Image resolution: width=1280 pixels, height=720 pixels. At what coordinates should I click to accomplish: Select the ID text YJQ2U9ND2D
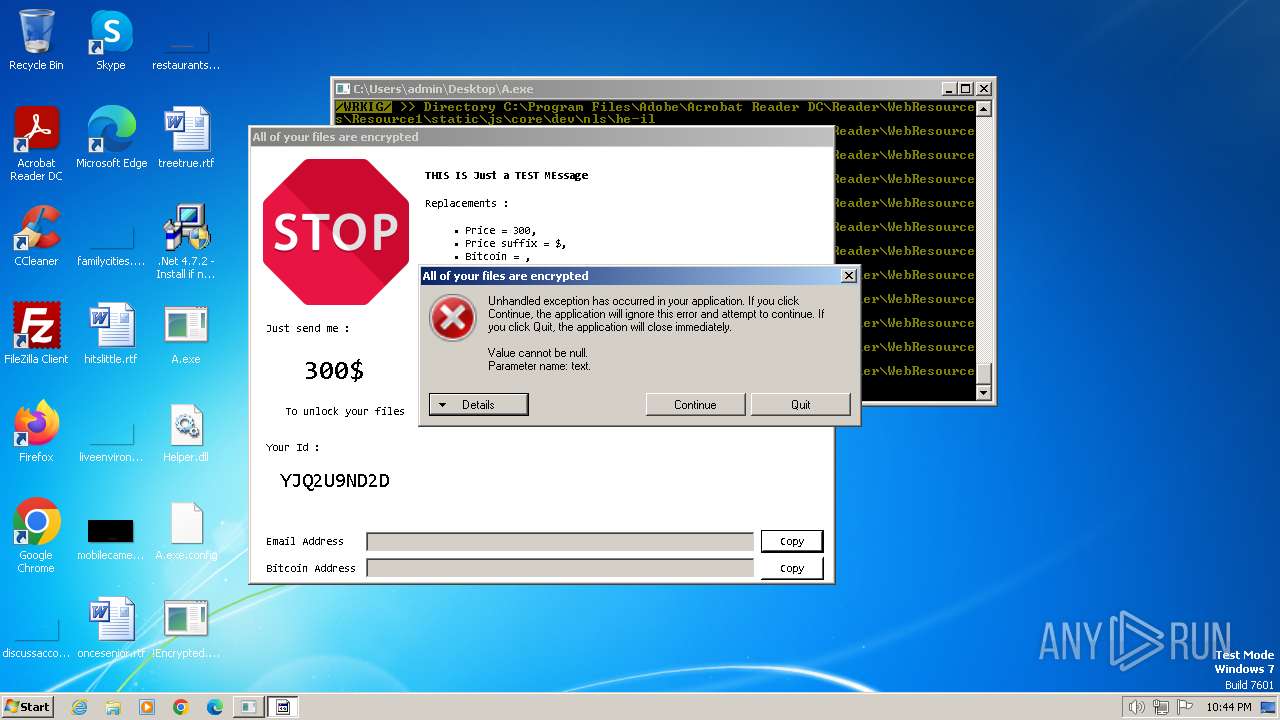coord(335,481)
